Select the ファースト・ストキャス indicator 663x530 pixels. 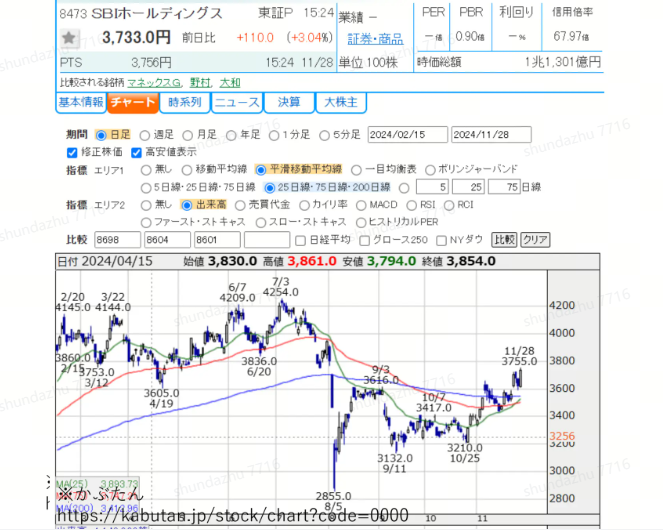[146, 222]
